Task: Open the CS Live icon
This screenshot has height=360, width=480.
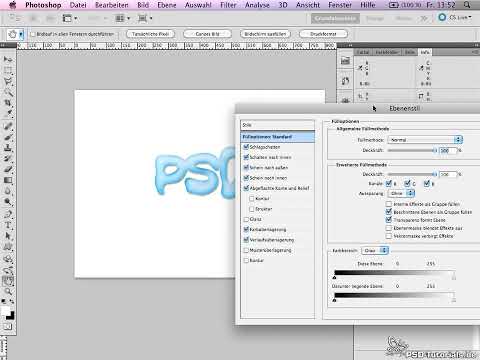Action: click(x=442, y=17)
